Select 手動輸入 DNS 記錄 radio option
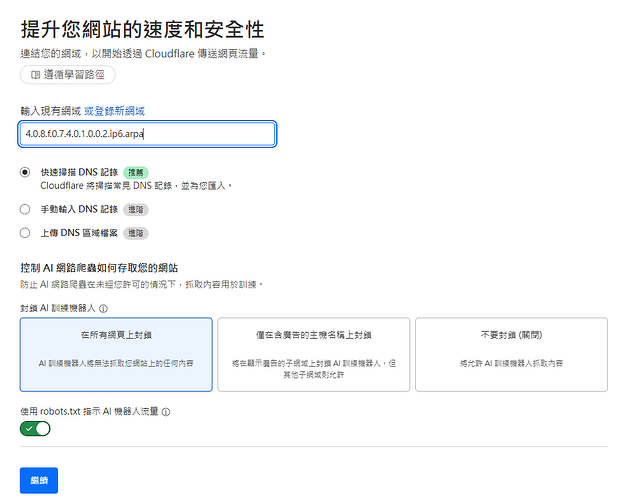 click(25, 209)
